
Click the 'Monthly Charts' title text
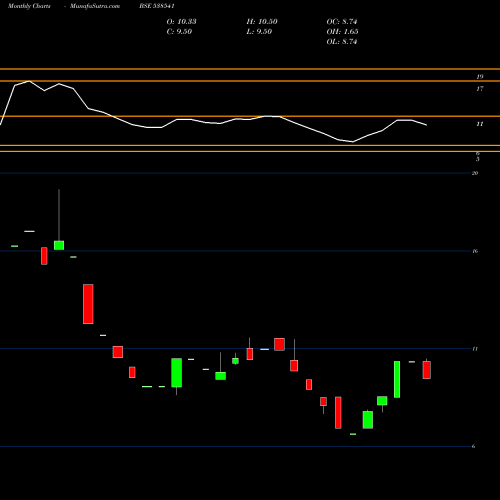coord(29,6)
